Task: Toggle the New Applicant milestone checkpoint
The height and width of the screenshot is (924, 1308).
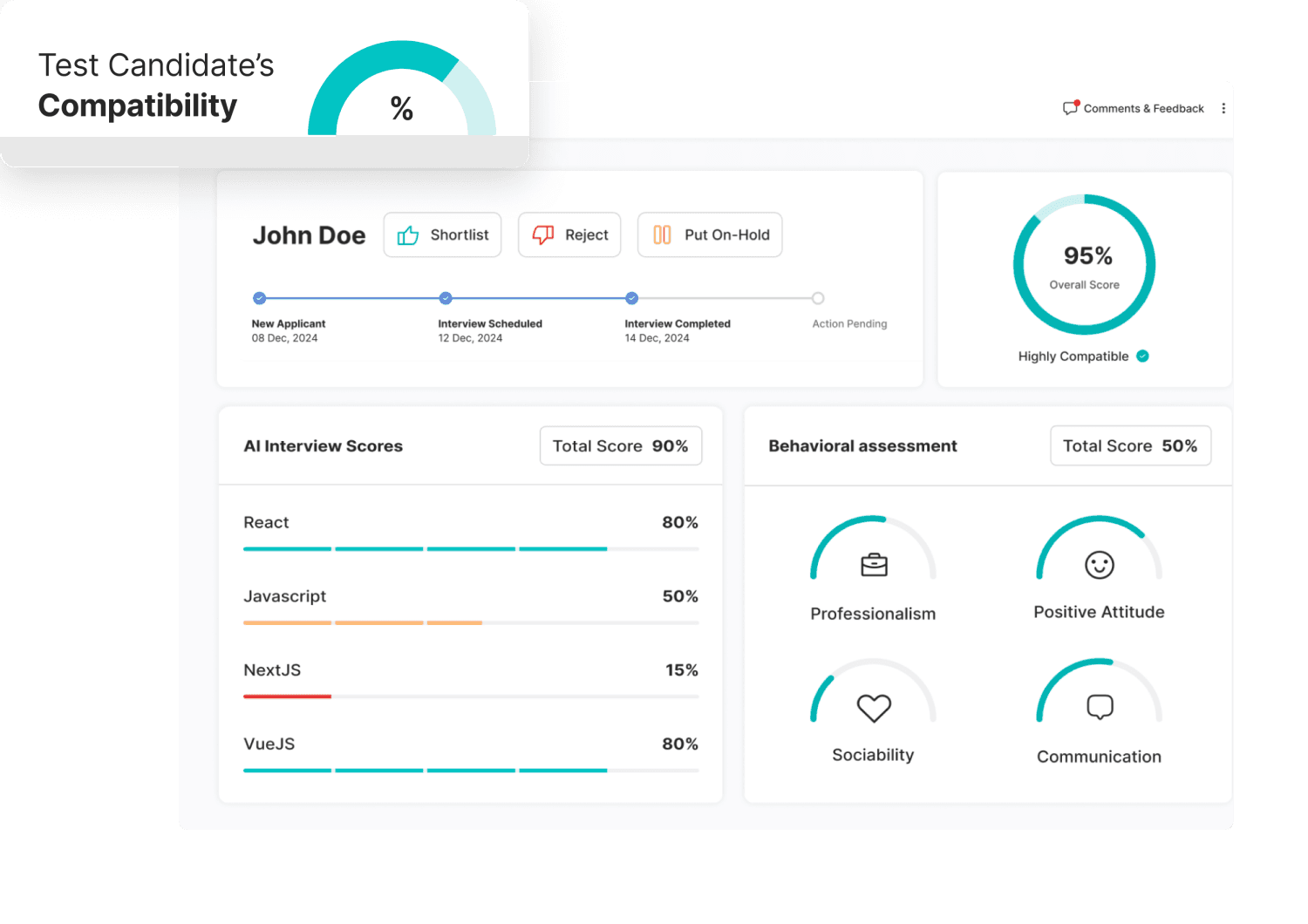Action: 259,298
